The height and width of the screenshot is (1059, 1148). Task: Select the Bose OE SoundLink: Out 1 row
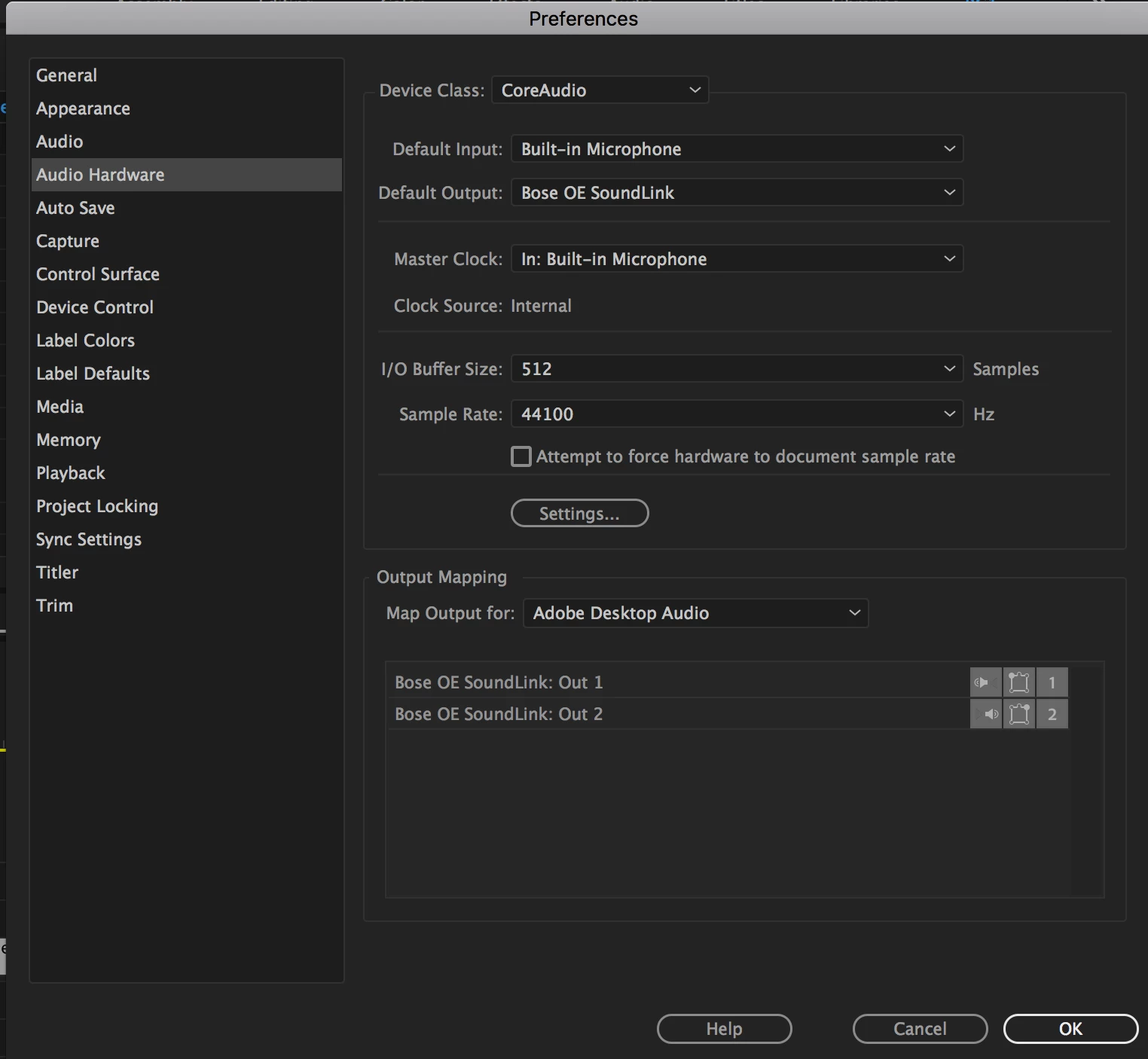pos(727,682)
